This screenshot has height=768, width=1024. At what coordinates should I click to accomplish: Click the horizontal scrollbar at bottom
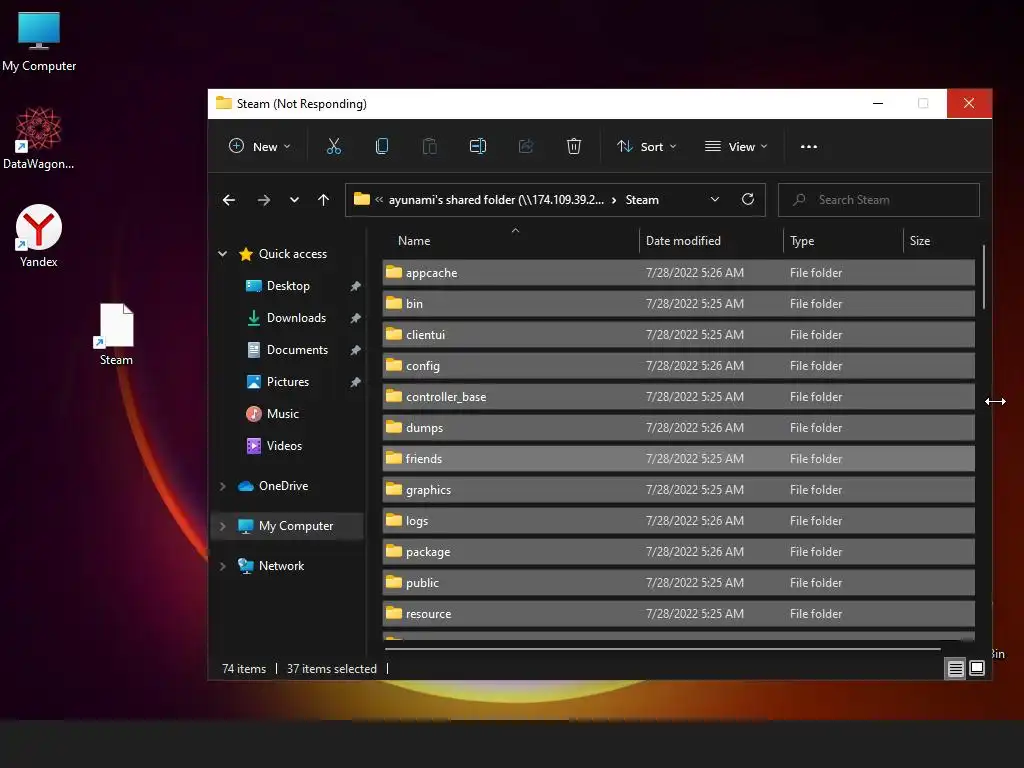tap(662, 649)
